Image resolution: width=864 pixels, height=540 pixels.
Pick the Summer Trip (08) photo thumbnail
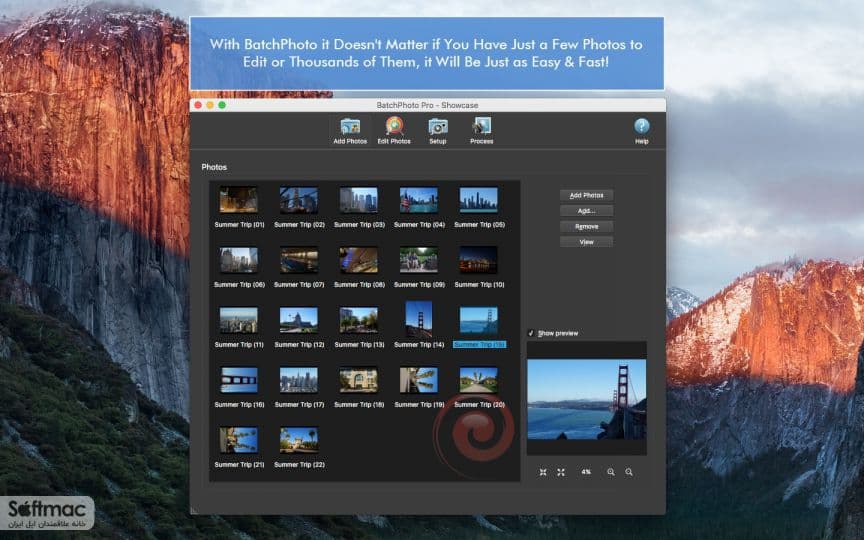[x=359, y=260]
